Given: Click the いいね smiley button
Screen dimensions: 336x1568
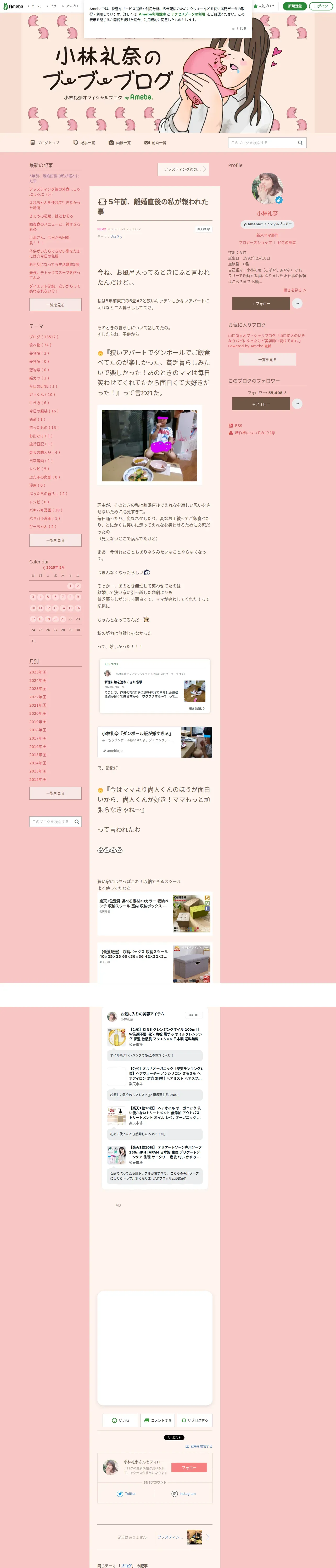Looking at the screenshot, I should point(120,1420).
